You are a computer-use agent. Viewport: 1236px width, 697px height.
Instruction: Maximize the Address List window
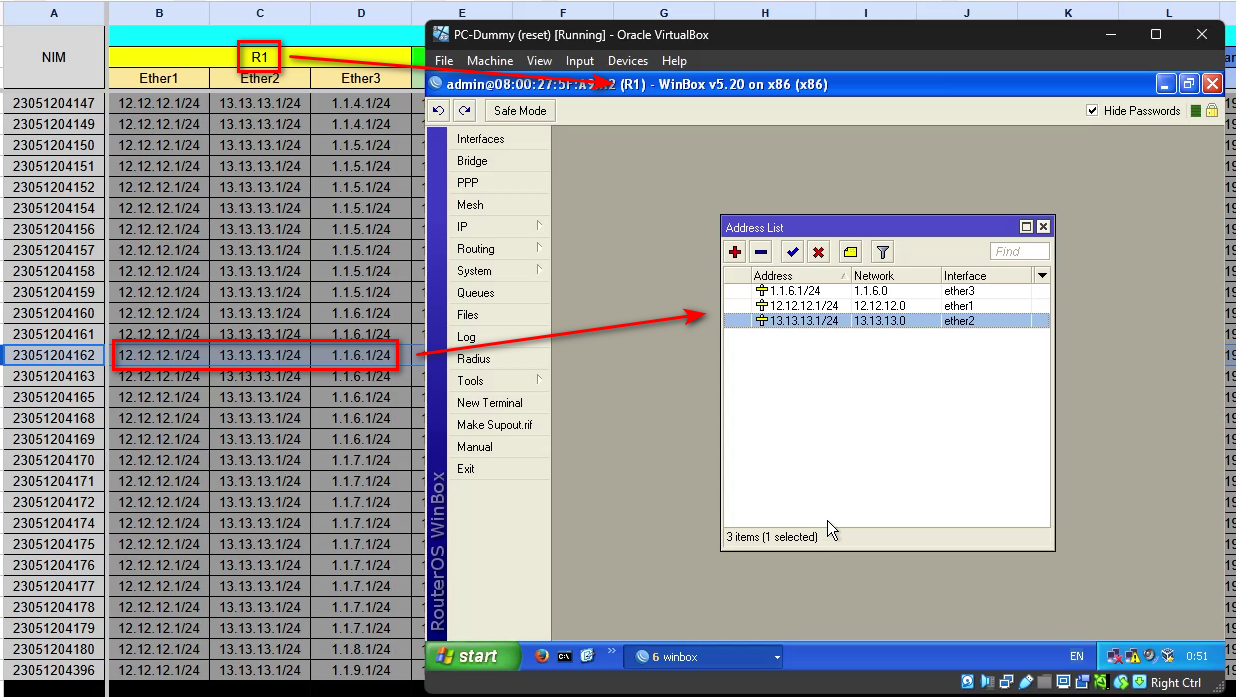pos(1026,227)
